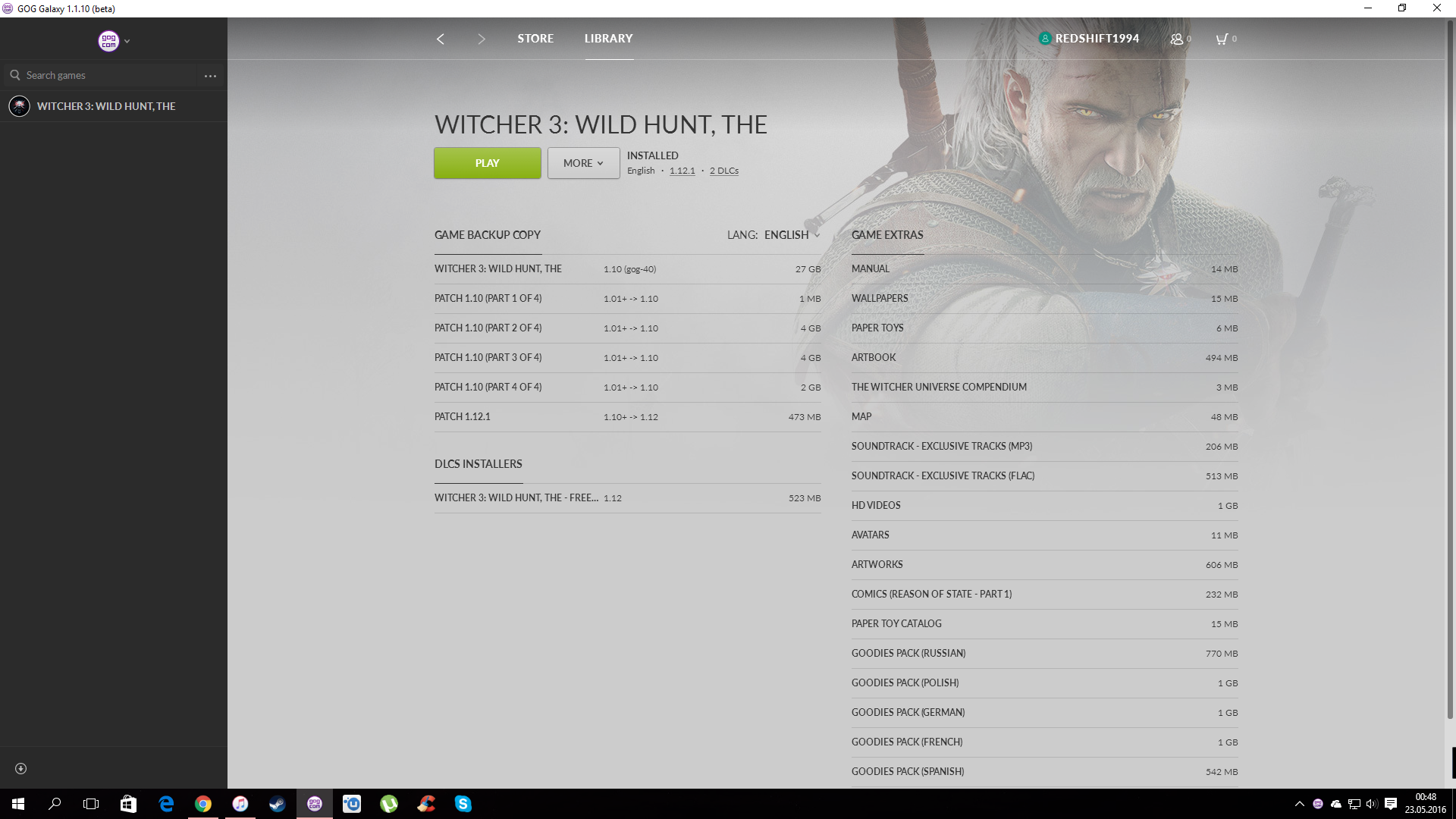1456x819 pixels.
Task: Launch Microsoft Edge from taskbar
Action: pyautogui.click(x=165, y=804)
